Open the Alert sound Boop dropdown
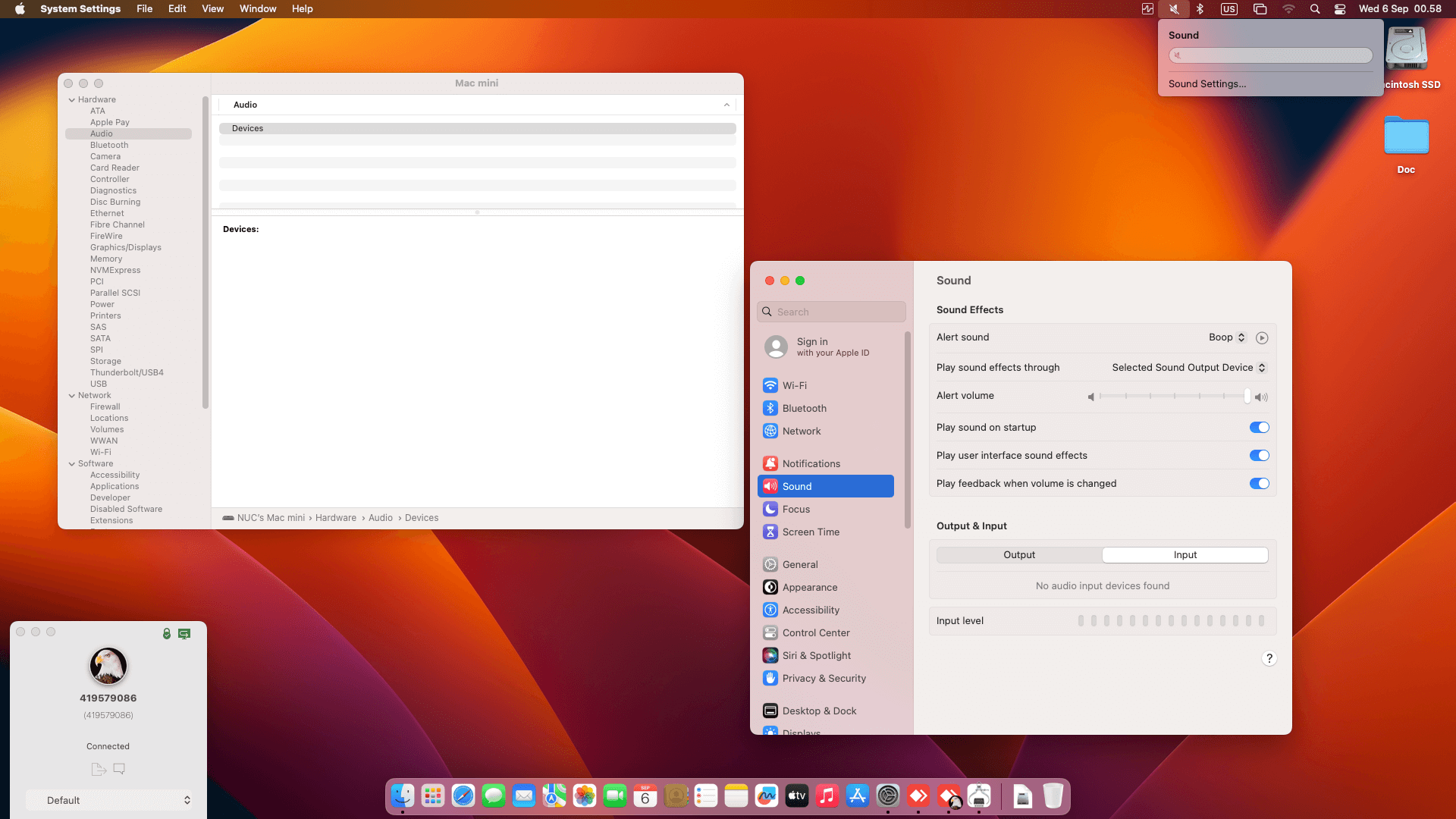The image size is (1456, 819). [x=1227, y=337]
